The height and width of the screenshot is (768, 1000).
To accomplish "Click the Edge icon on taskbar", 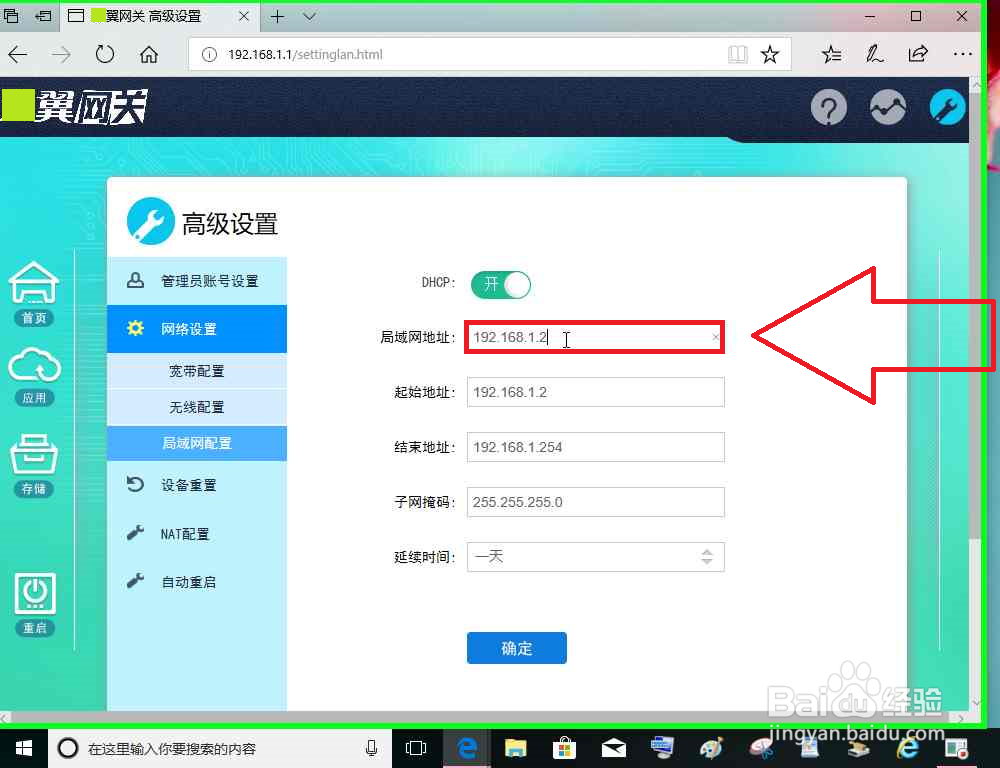I will tap(466, 748).
